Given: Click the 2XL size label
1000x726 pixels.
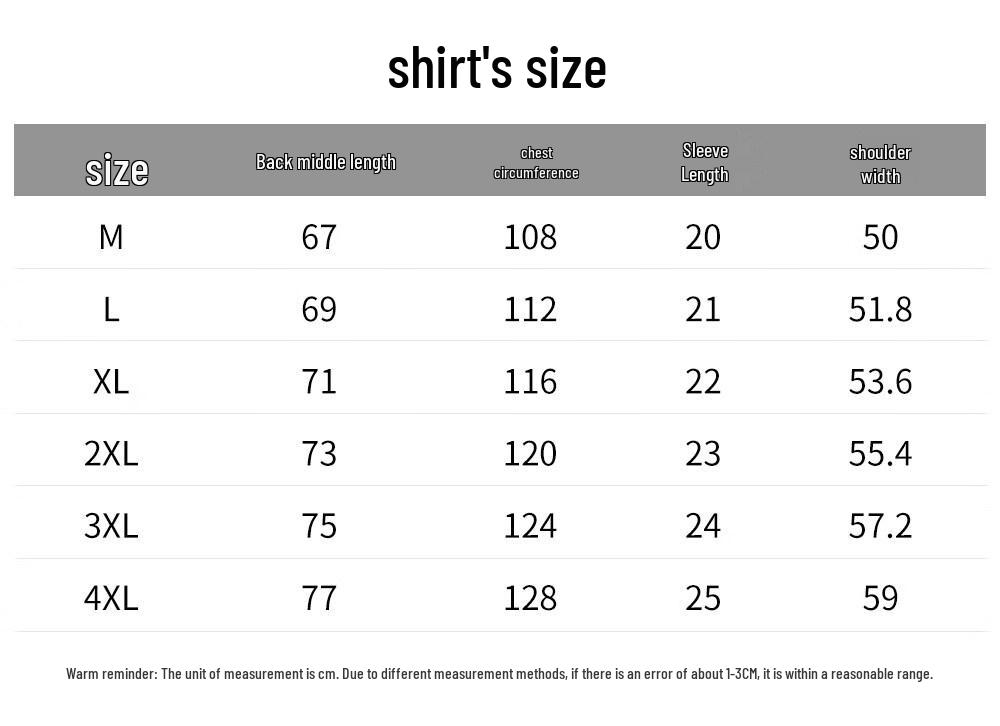Looking at the screenshot, I should [111, 454].
